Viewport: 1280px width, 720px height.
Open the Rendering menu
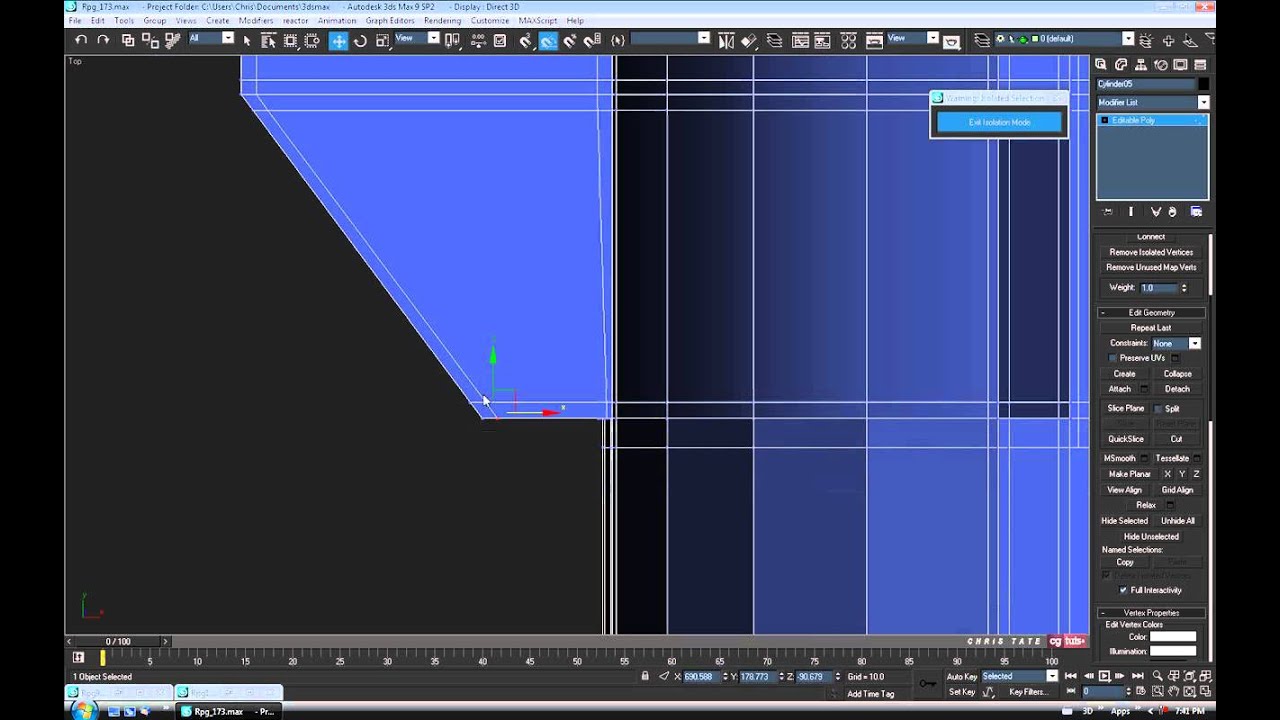coord(442,20)
